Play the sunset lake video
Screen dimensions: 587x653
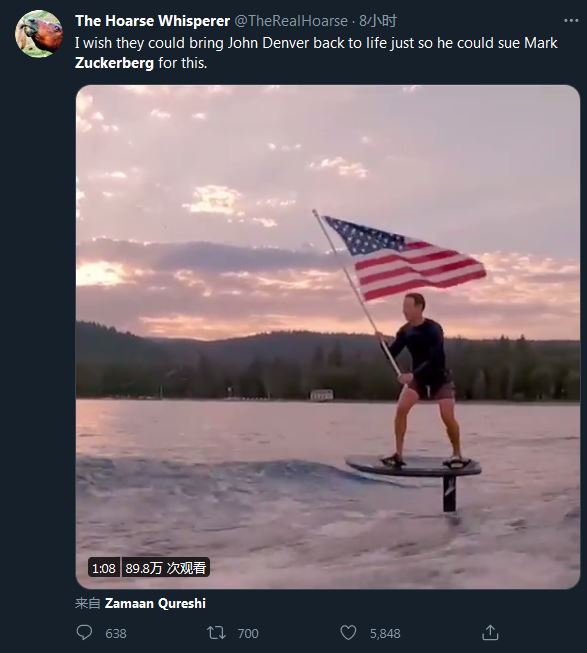pos(328,336)
